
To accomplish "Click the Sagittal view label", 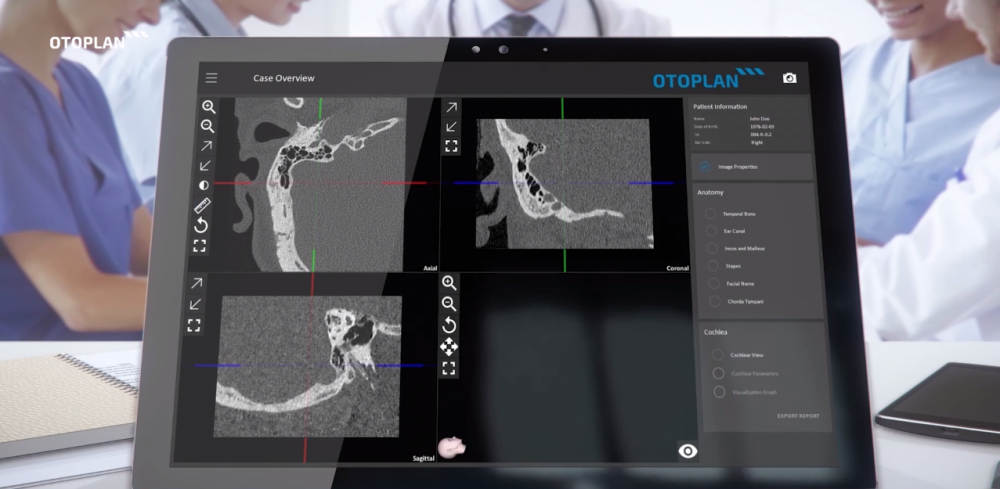I will click(x=424, y=458).
